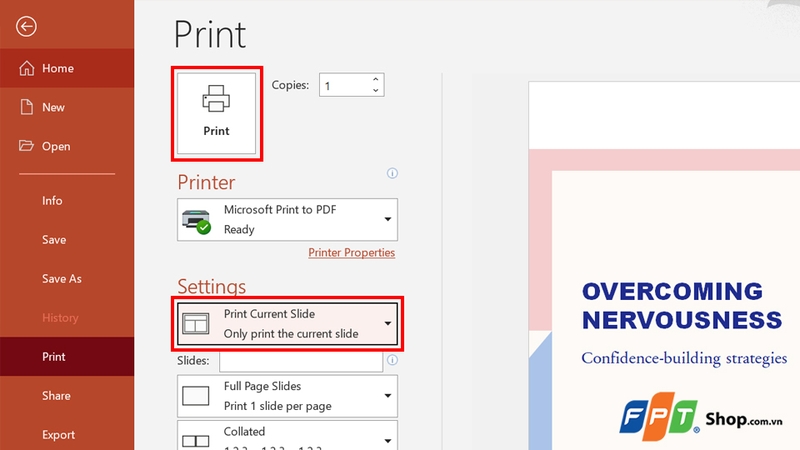Click the 'Printer' section heading
800x450 pixels.
206,183
